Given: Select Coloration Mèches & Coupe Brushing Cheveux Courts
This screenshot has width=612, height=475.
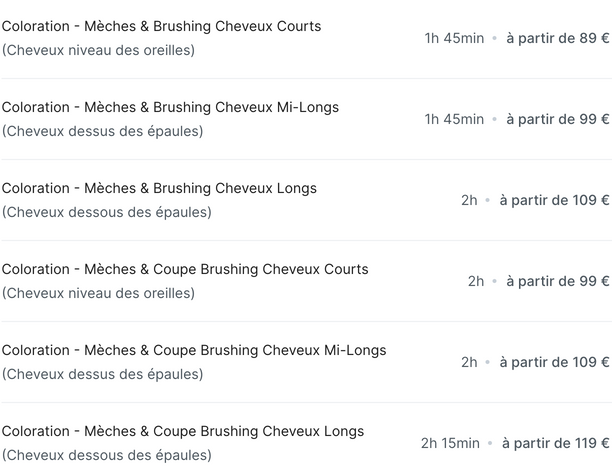Looking at the screenshot, I should point(306,281).
